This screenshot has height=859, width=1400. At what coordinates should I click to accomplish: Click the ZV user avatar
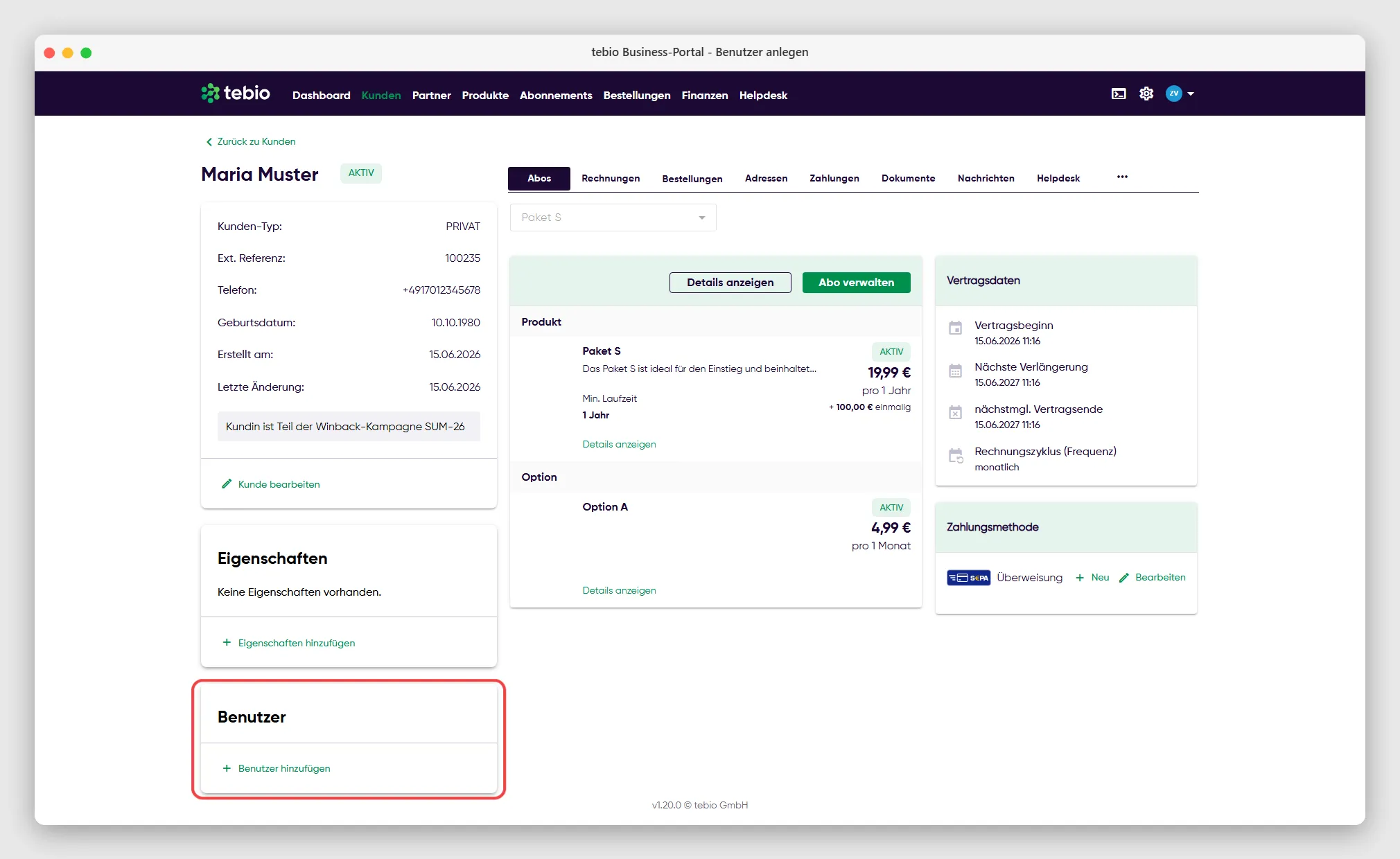(1173, 94)
